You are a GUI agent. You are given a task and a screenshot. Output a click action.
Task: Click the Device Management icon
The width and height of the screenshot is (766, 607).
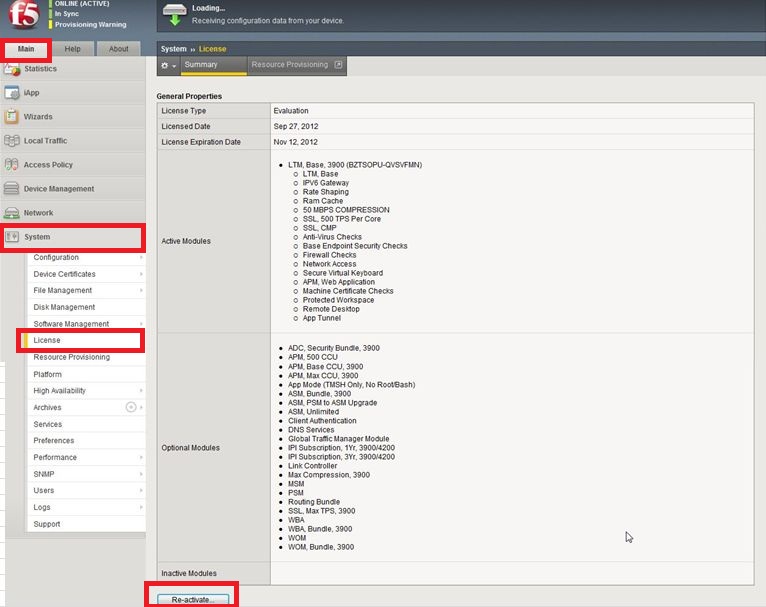pyautogui.click(x=12, y=188)
